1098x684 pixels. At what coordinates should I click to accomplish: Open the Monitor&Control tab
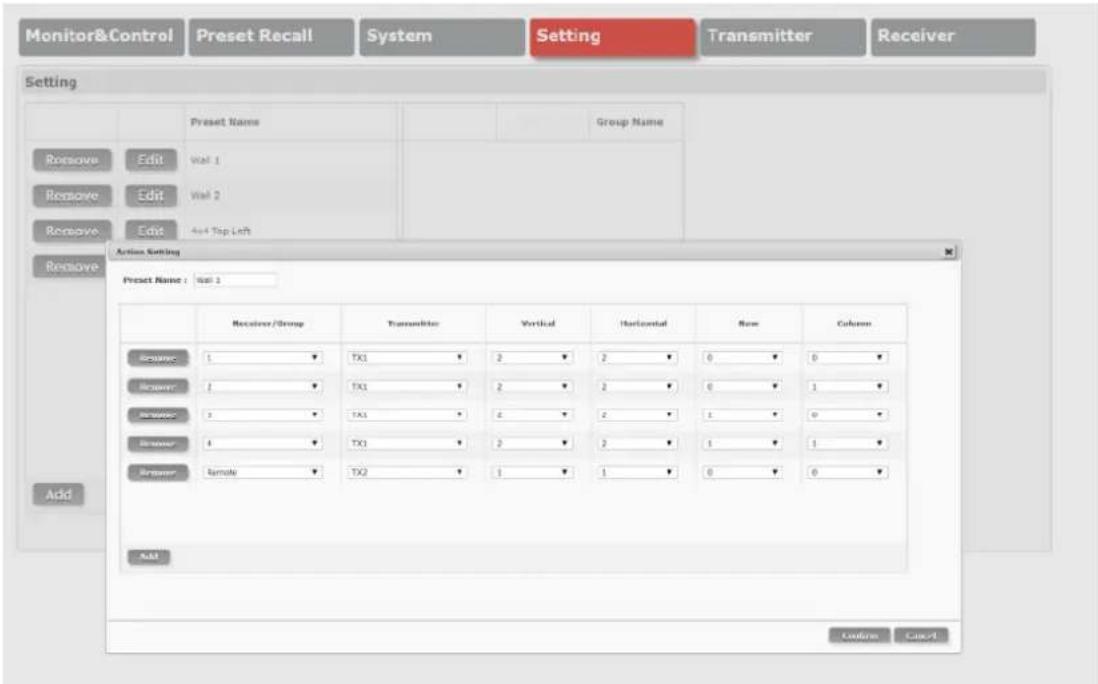point(102,36)
